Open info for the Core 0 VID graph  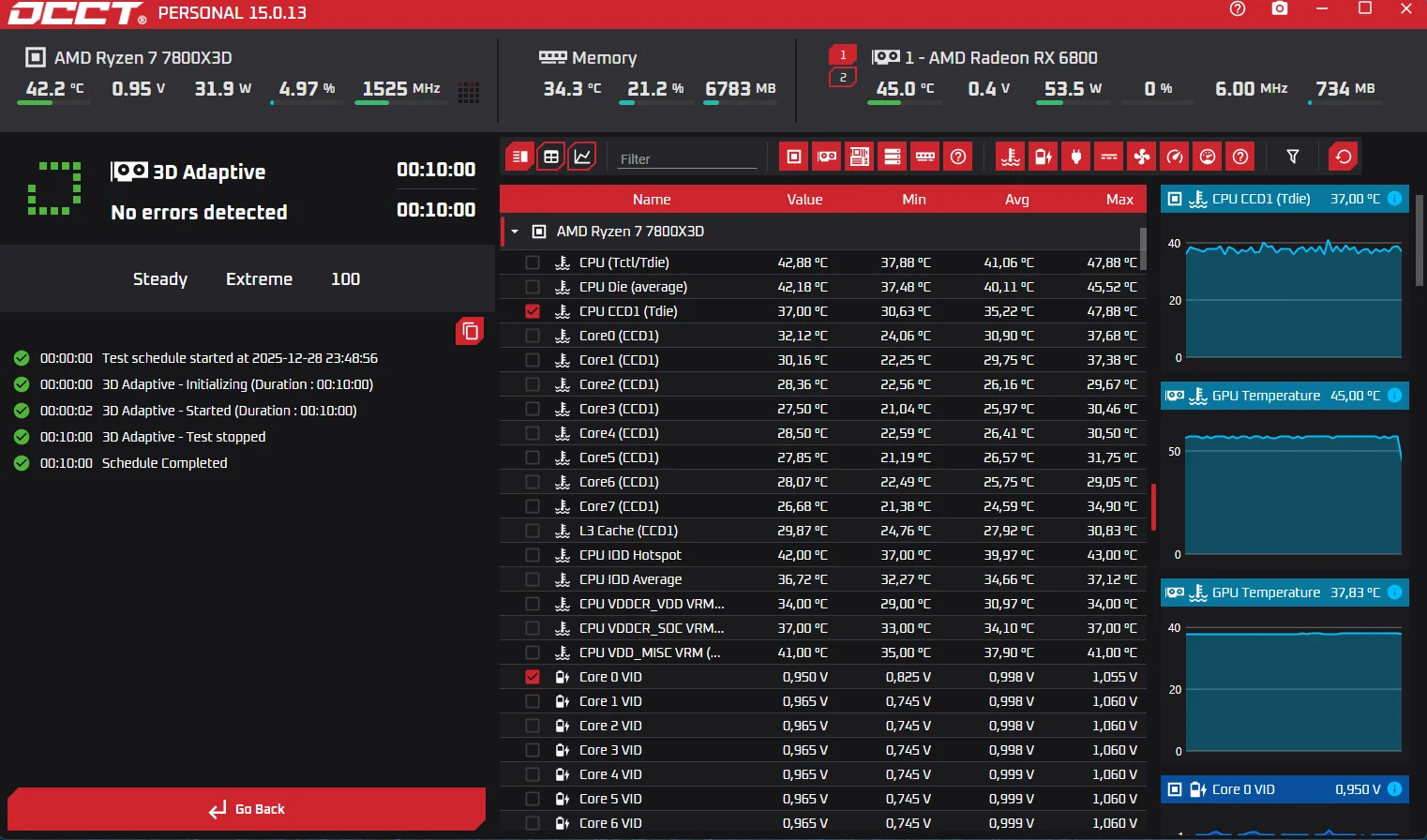tap(1394, 789)
